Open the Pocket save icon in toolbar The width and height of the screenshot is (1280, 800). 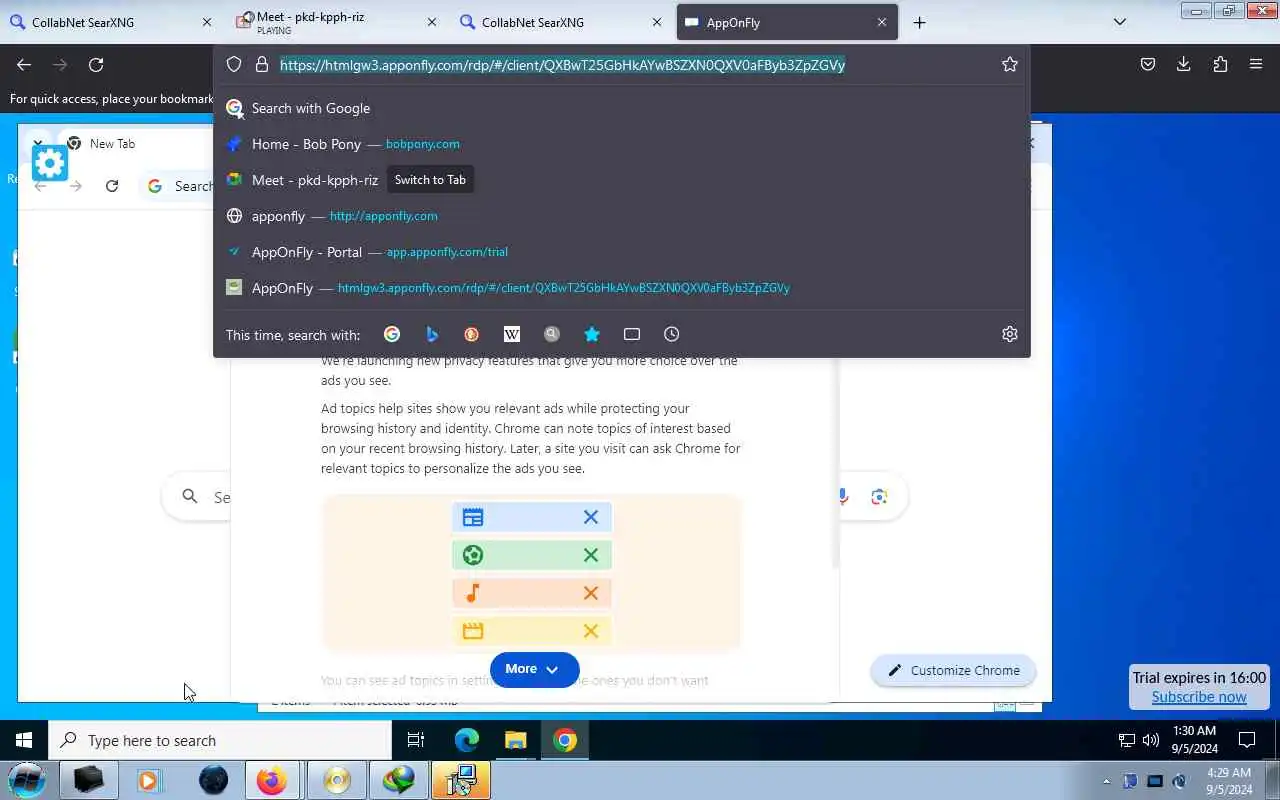(1148, 65)
